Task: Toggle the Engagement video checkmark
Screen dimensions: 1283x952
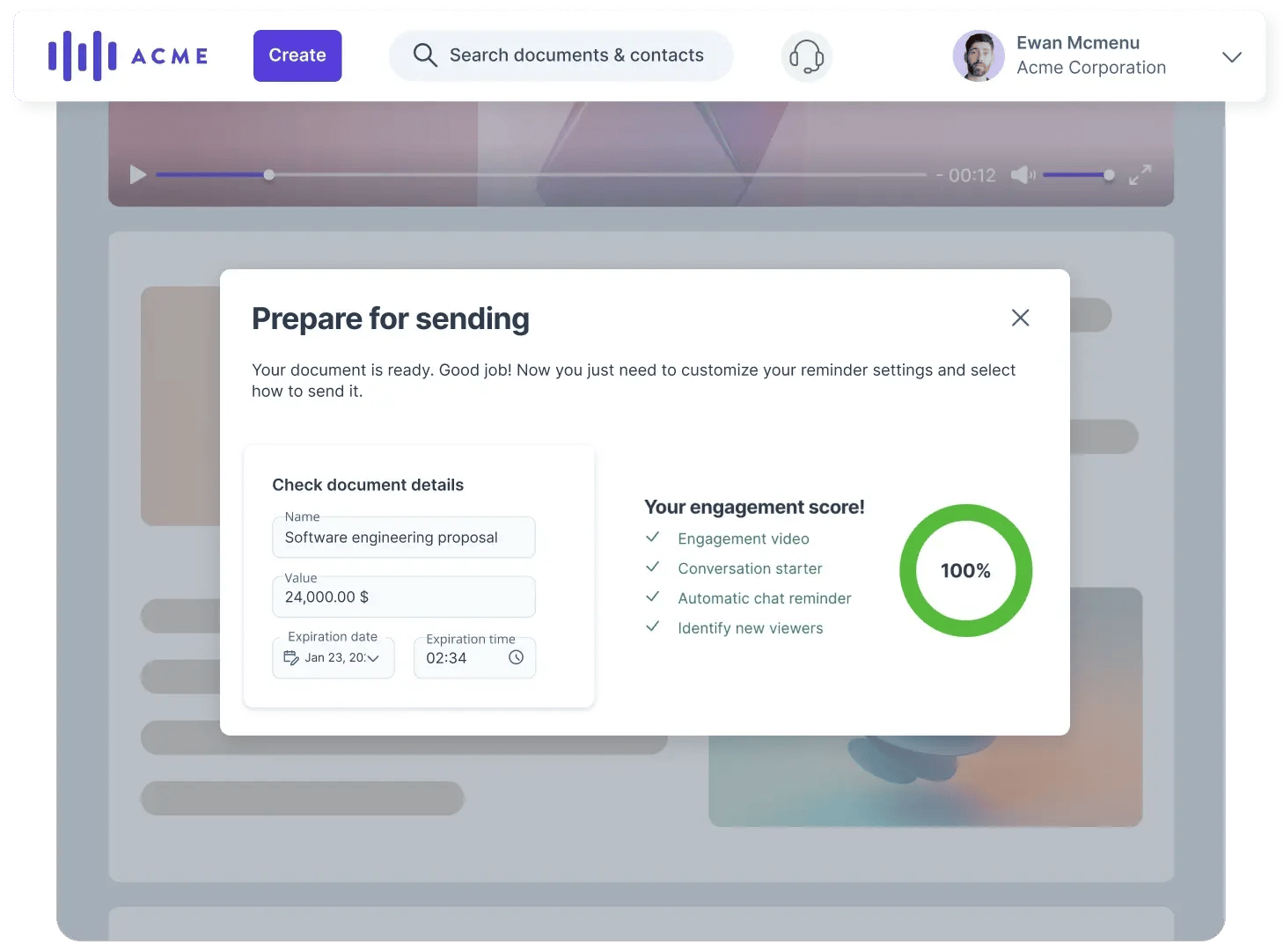Action: (653, 537)
